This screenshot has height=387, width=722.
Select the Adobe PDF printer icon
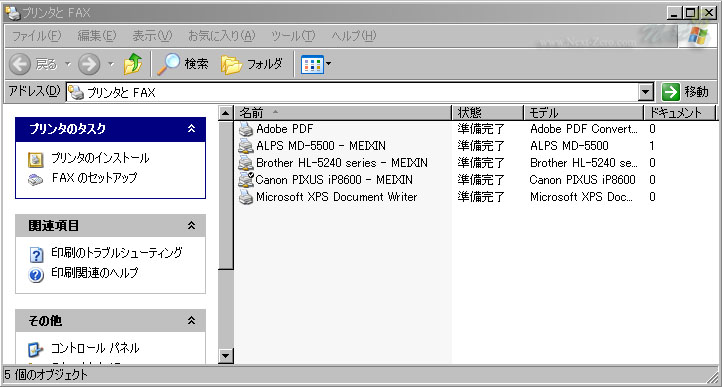coord(246,129)
